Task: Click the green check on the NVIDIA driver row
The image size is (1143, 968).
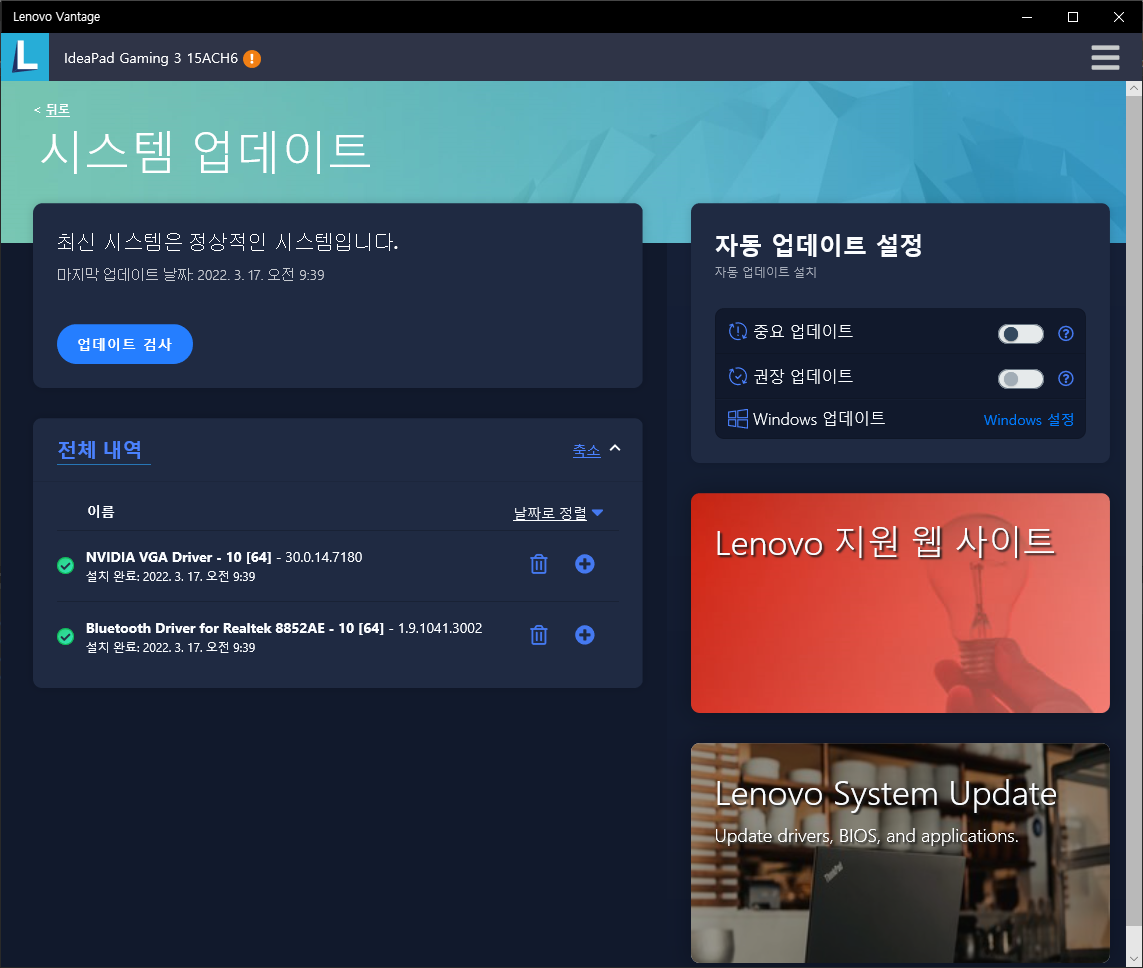Action: (x=66, y=566)
